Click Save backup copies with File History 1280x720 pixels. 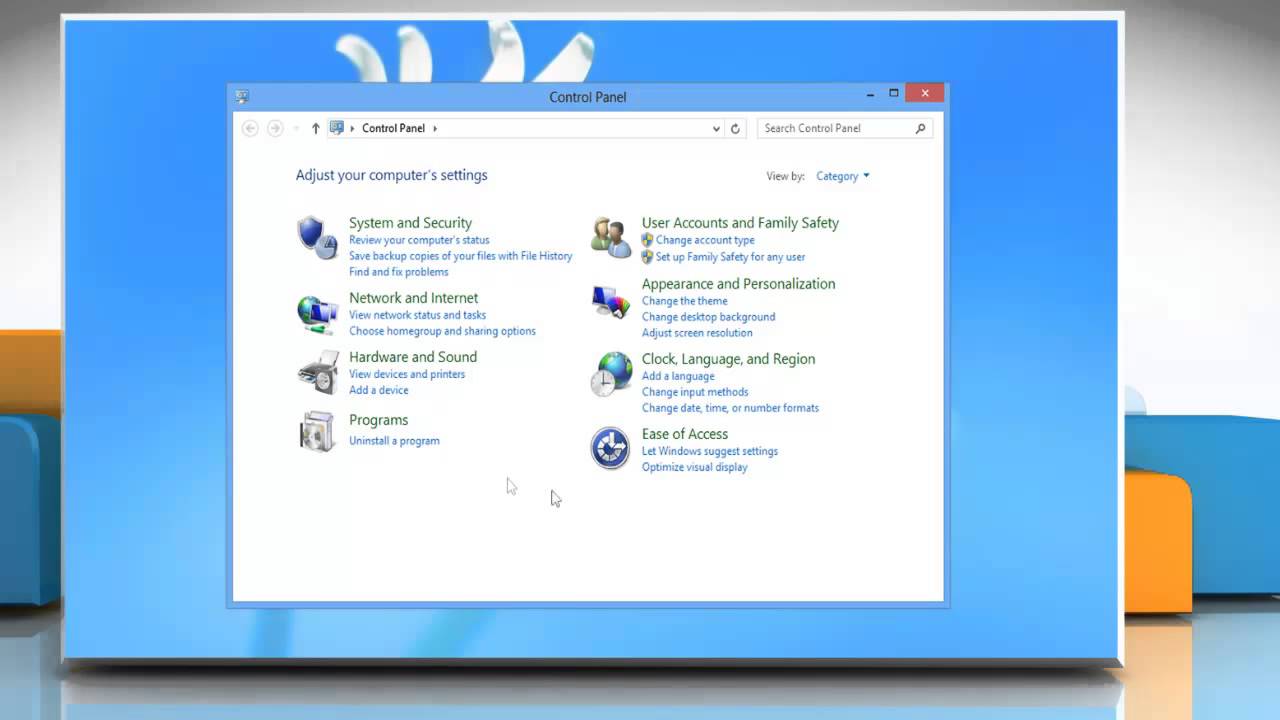pyautogui.click(x=460, y=256)
